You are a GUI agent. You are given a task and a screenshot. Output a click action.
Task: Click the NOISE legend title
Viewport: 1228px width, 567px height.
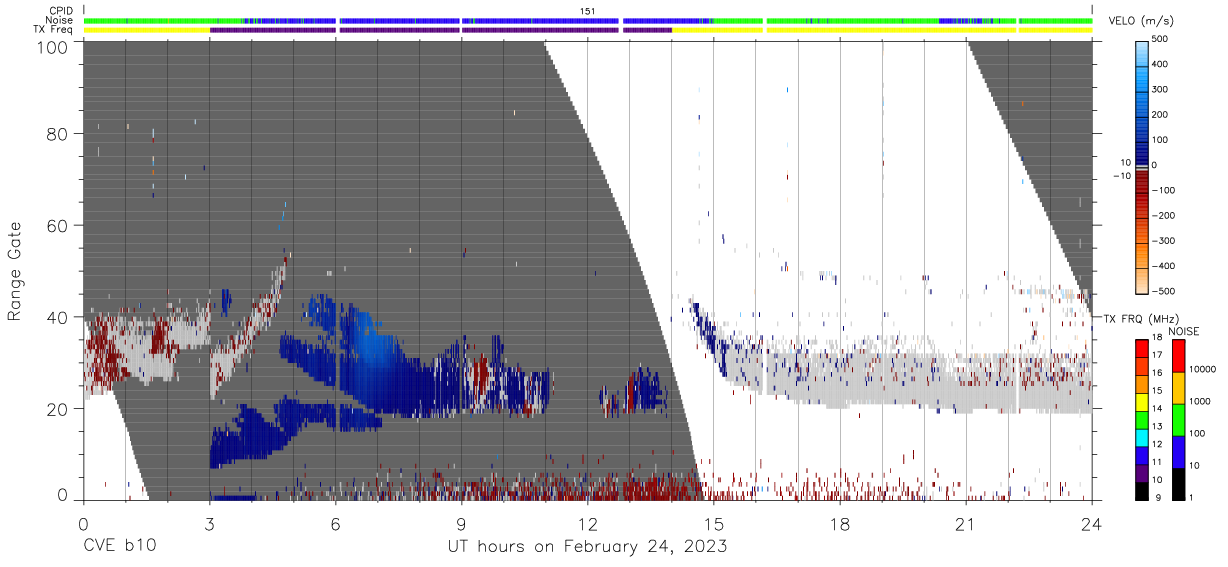pos(1184,331)
